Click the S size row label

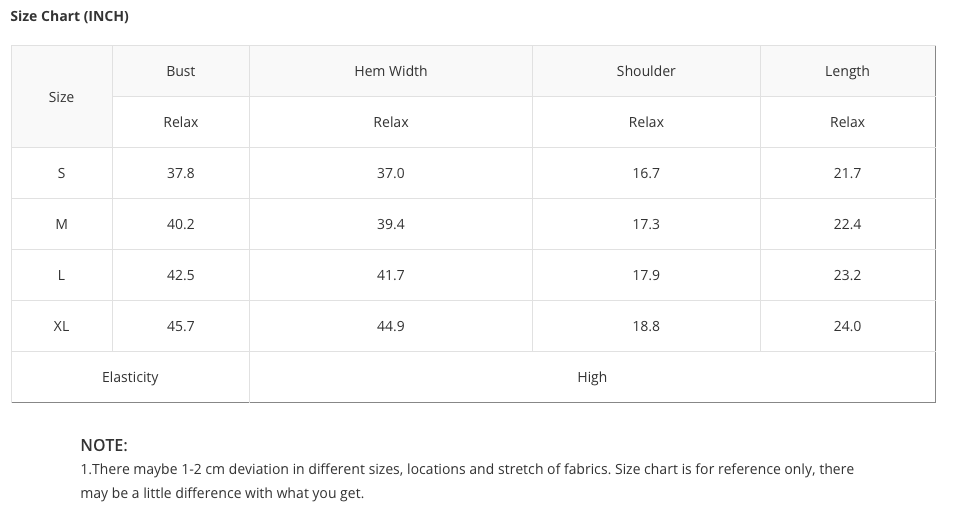pos(61,173)
